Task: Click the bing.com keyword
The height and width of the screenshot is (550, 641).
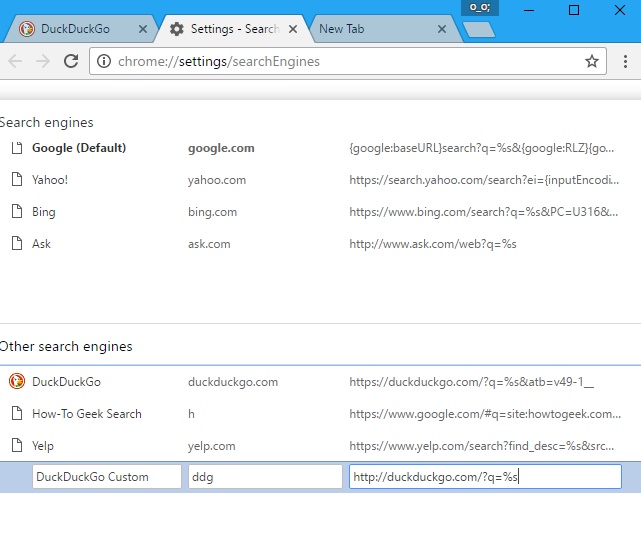Action: 212,212
